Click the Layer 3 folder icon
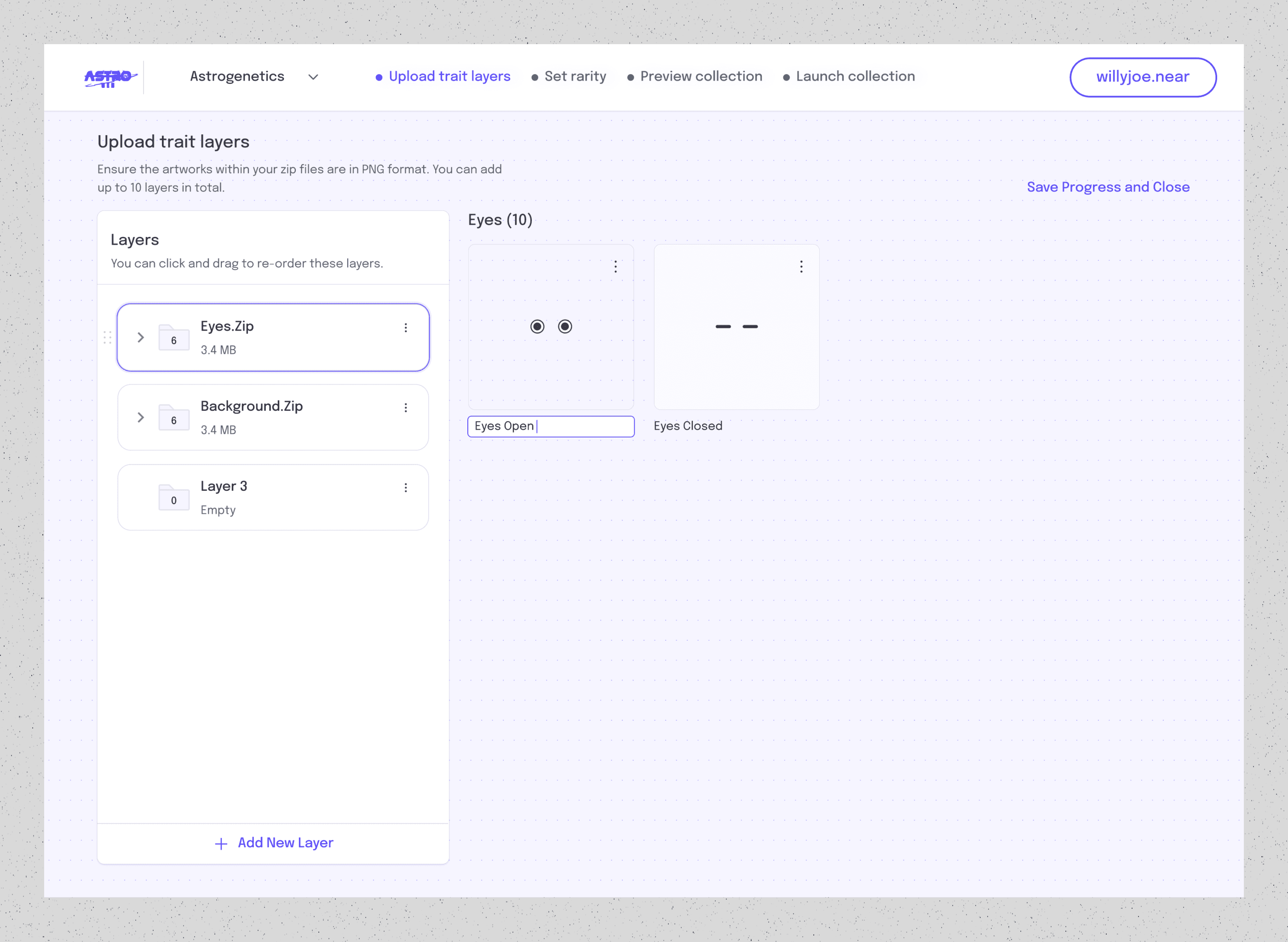The image size is (1288, 942). click(173, 497)
